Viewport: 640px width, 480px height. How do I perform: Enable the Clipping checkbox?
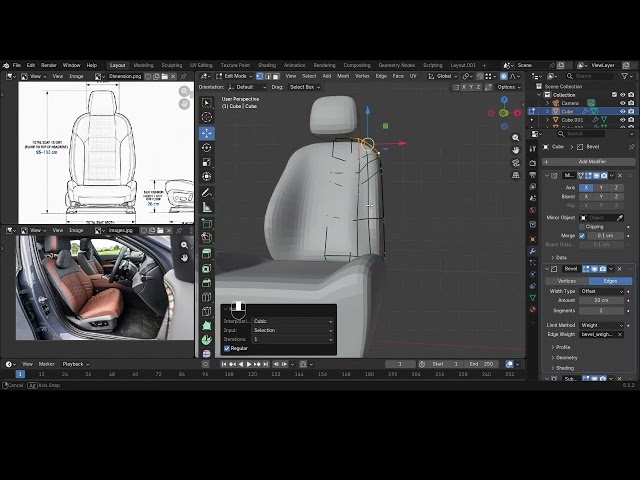pyautogui.click(x=582, y=227)
